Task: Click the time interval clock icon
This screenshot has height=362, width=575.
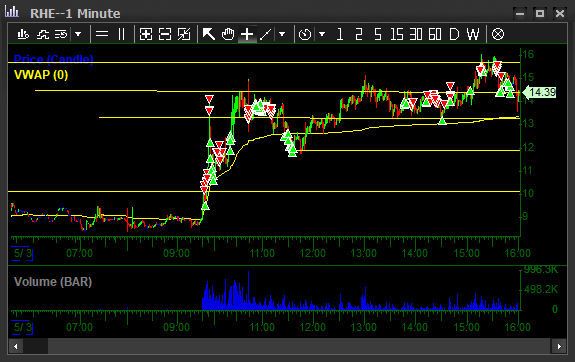Action: click(x=305, y=34)
